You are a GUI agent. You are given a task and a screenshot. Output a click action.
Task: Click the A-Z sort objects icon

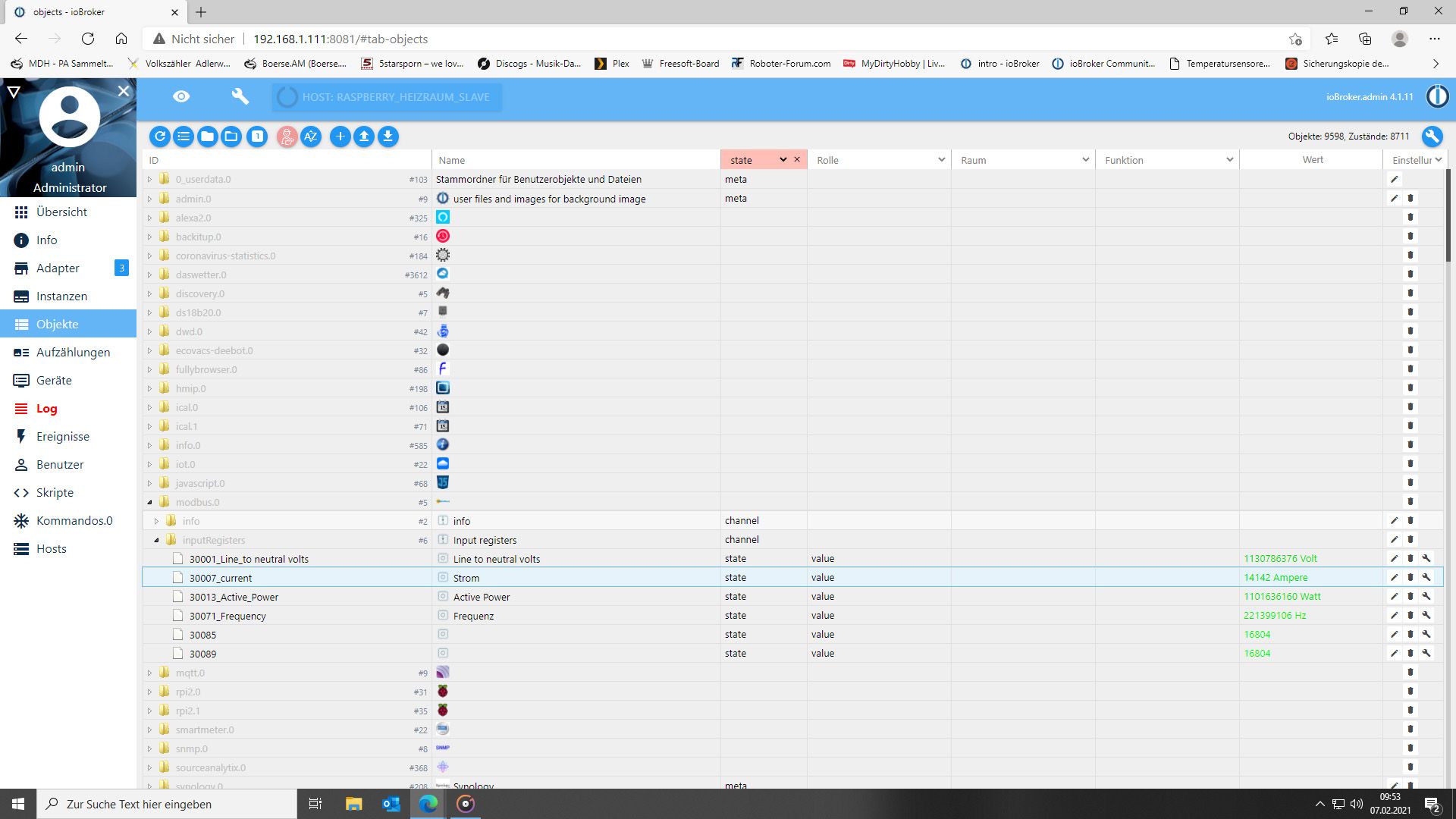pyautogui.click(x=311, y=136)
